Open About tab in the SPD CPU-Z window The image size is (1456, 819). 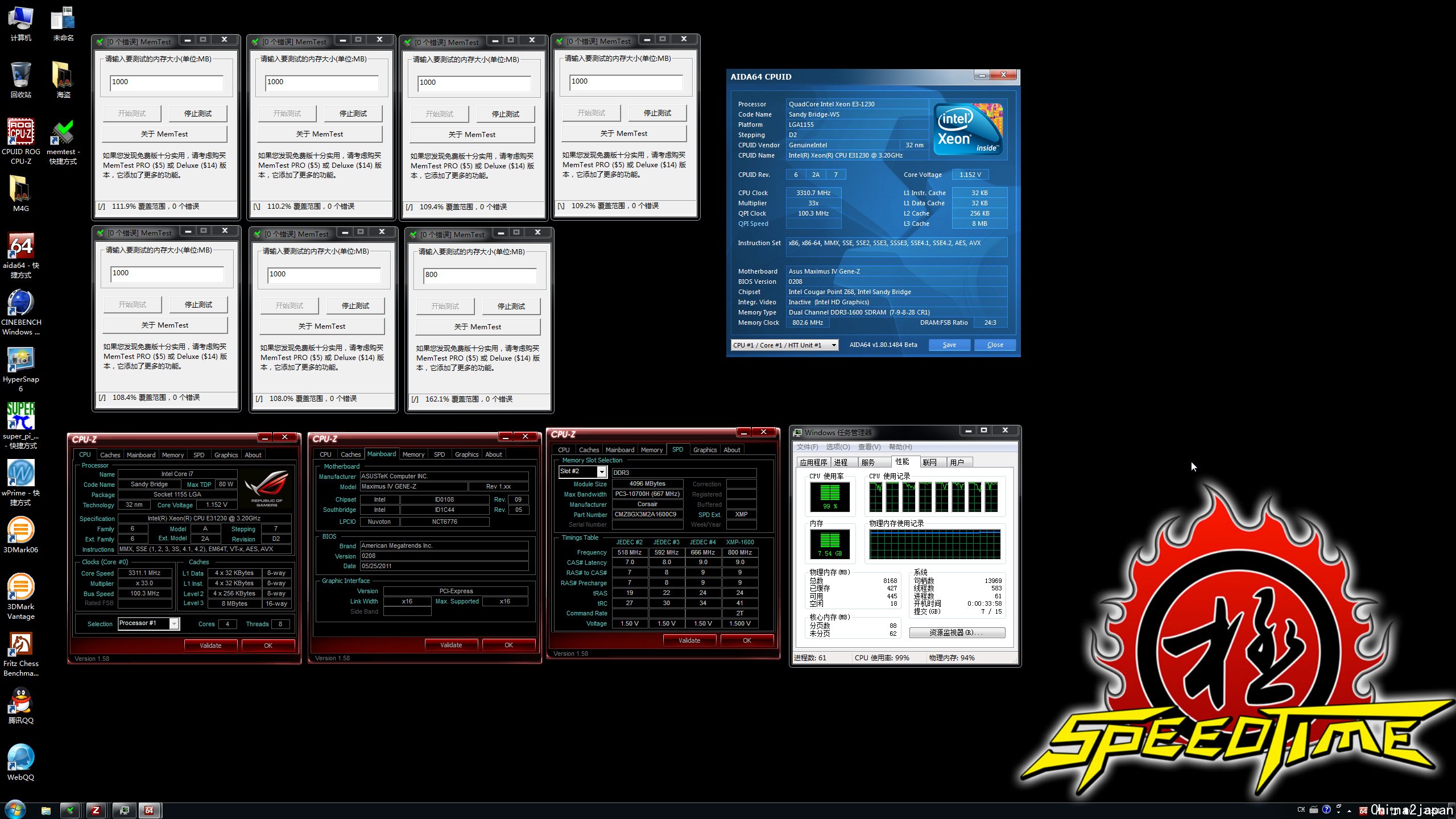[x=732, y=450]
